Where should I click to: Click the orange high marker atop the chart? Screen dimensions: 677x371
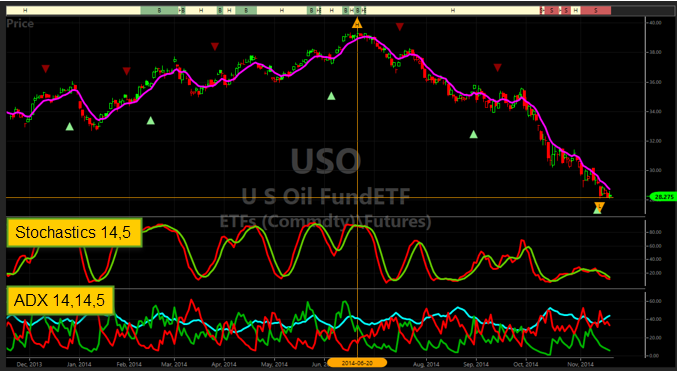[x=357, y=23]
